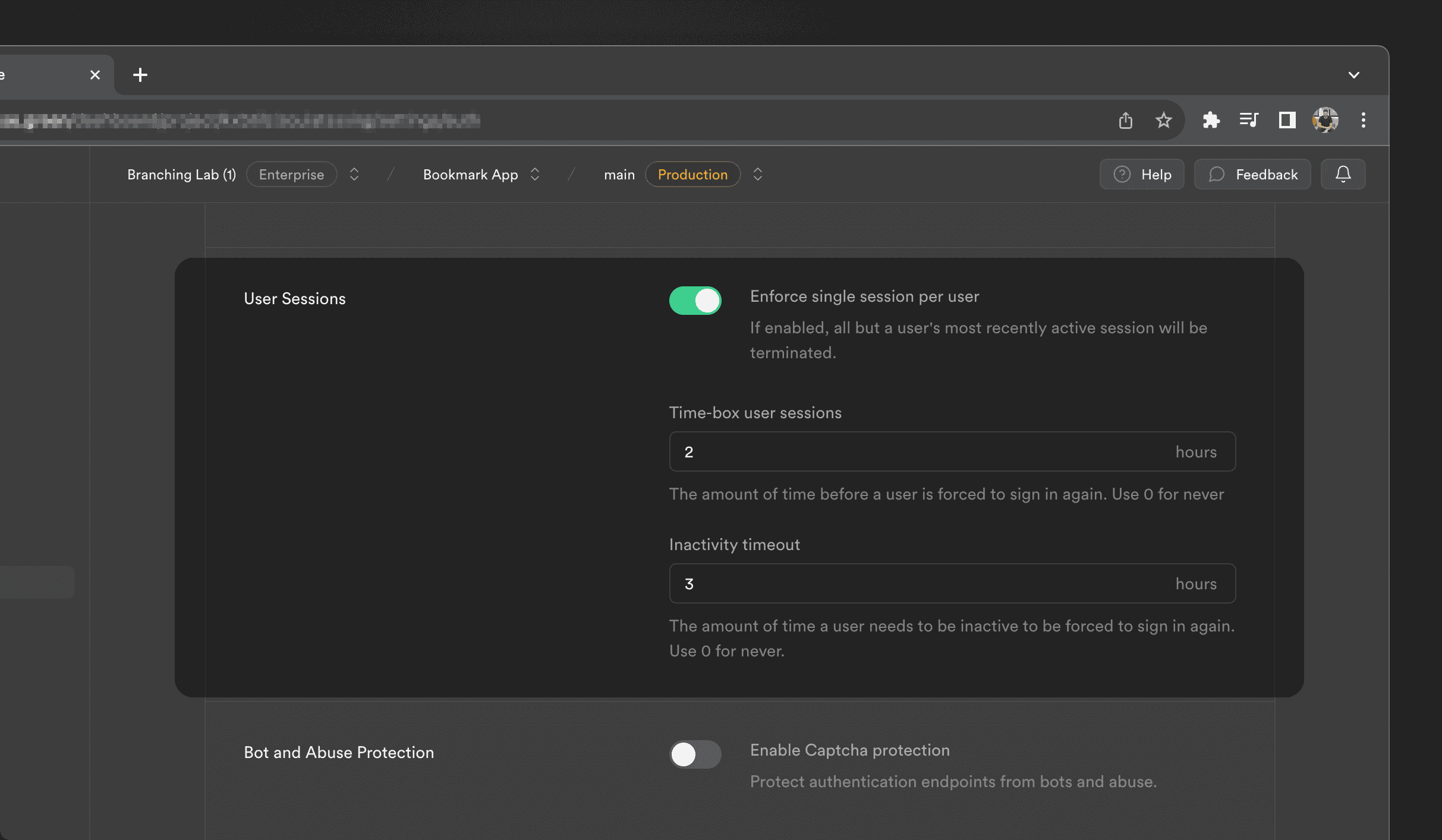
Task: Click the Production badge
Action: coord(693,175)
